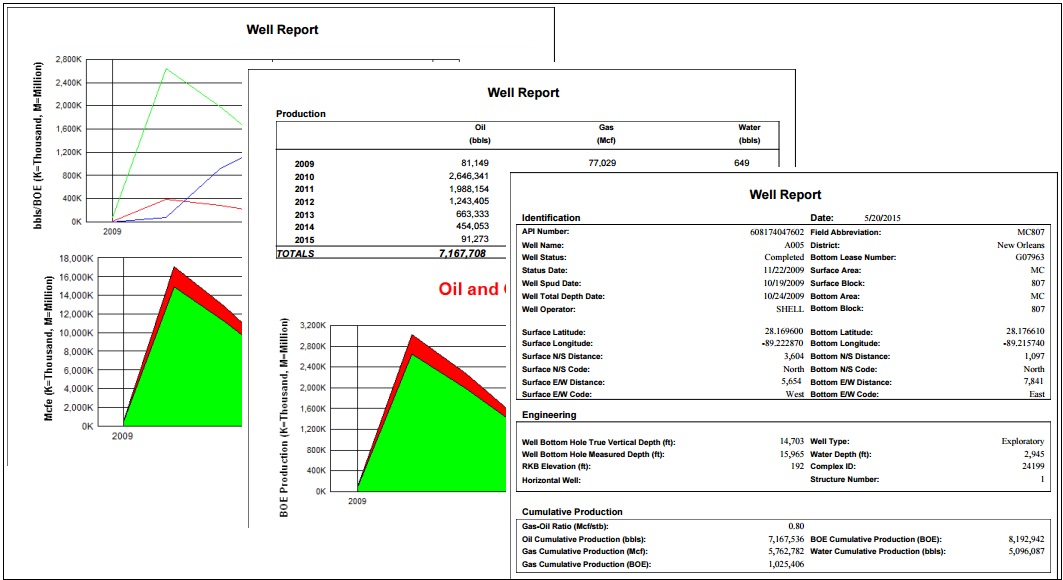Click the Cumulative Production section heading
Image resolution: width=1063 pixels, height=580 pixels.
tap(572, 512)
